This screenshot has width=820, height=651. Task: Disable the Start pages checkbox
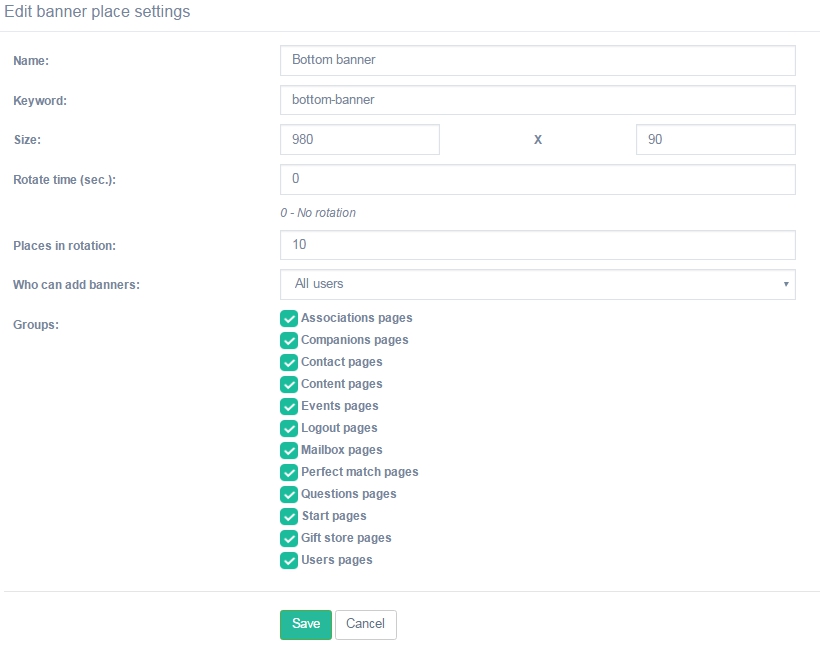tap(289, 516)
